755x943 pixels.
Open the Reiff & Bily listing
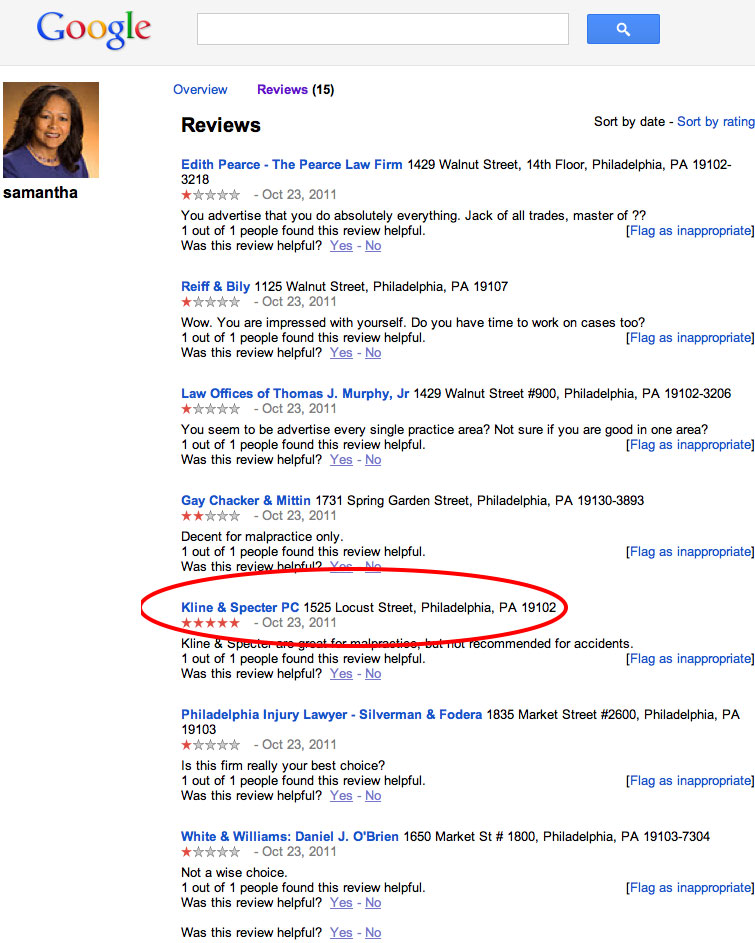(x=215, y=287)
